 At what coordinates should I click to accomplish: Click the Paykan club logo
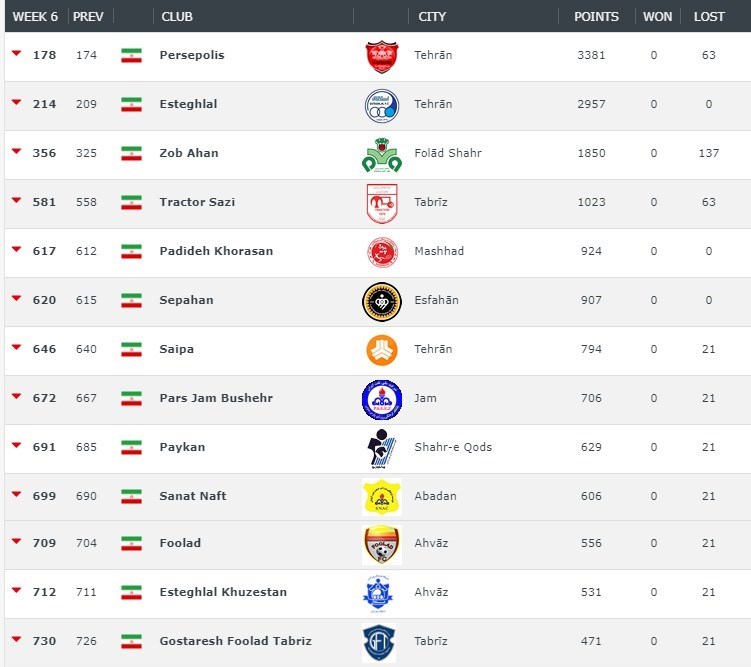pos(381,448)
